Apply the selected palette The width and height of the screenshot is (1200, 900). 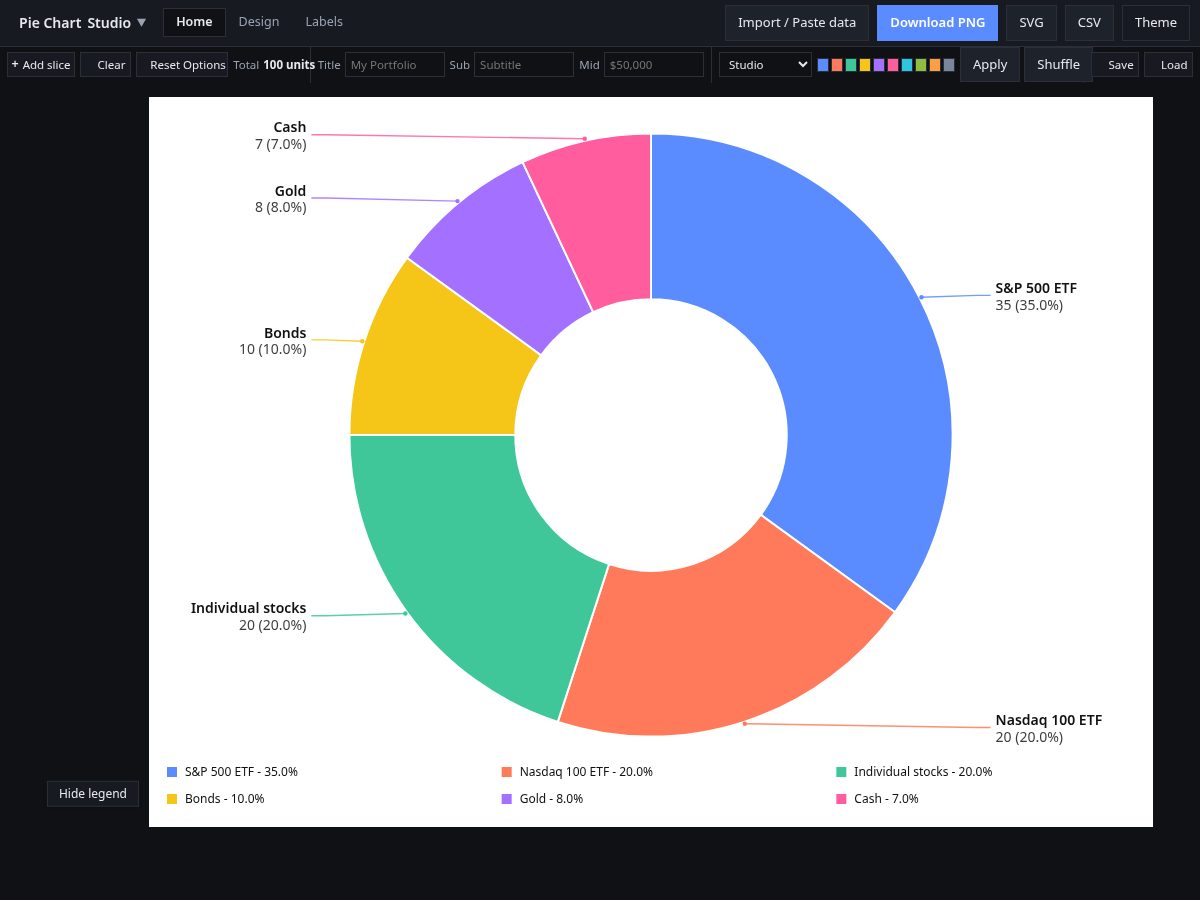tap(990, 65)
